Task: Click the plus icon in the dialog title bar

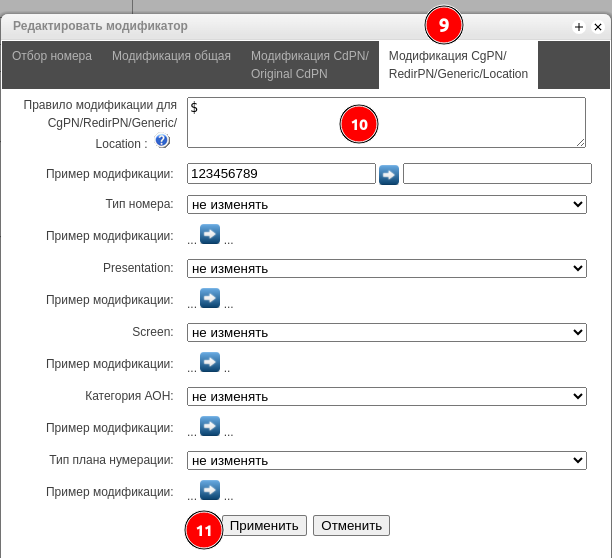Action: coord(579,27)
